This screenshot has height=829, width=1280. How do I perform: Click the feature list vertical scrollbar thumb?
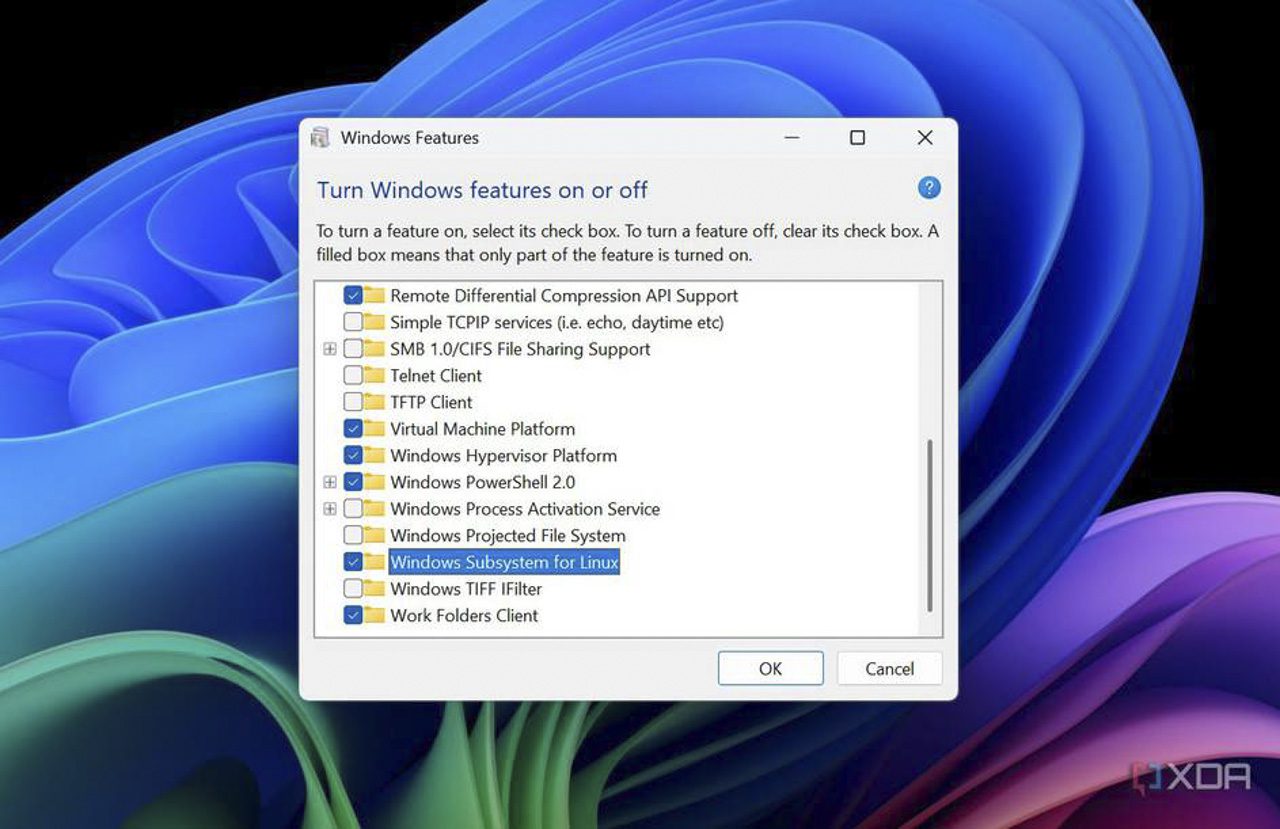tap(930, 525)
